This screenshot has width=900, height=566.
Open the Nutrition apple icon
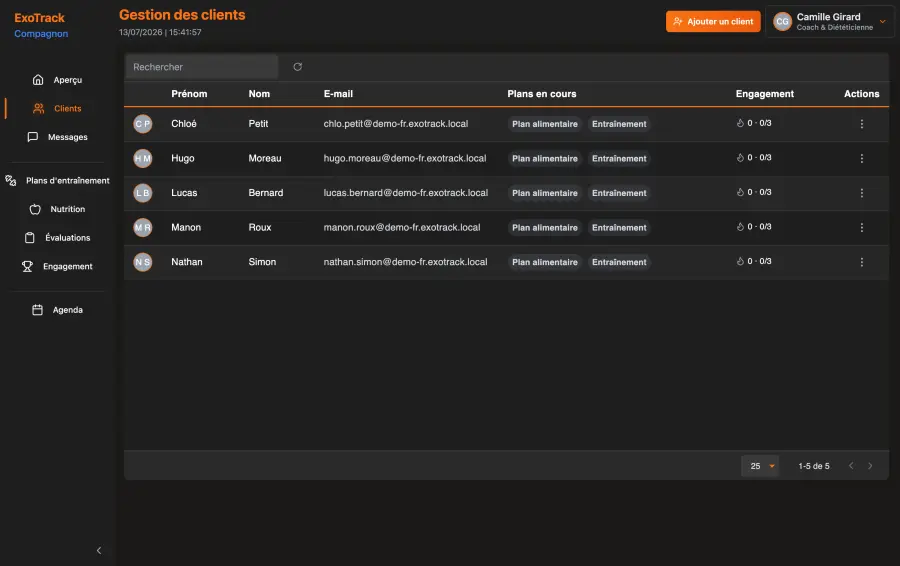point(35,209)
